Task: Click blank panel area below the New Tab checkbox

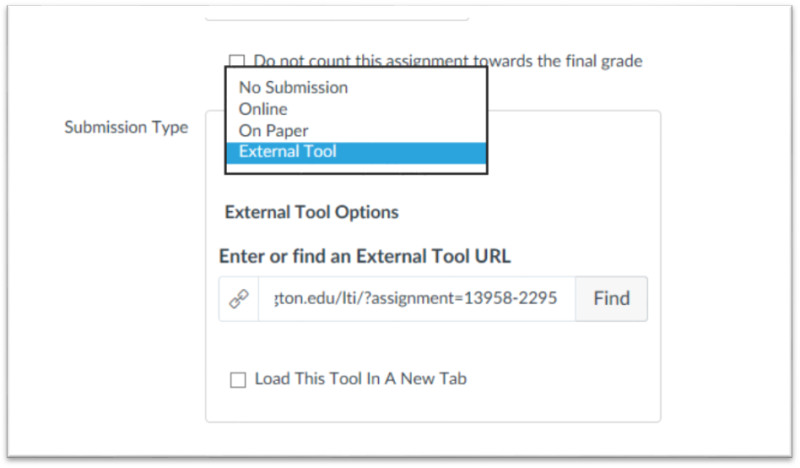Action: [x=433, y=406]
